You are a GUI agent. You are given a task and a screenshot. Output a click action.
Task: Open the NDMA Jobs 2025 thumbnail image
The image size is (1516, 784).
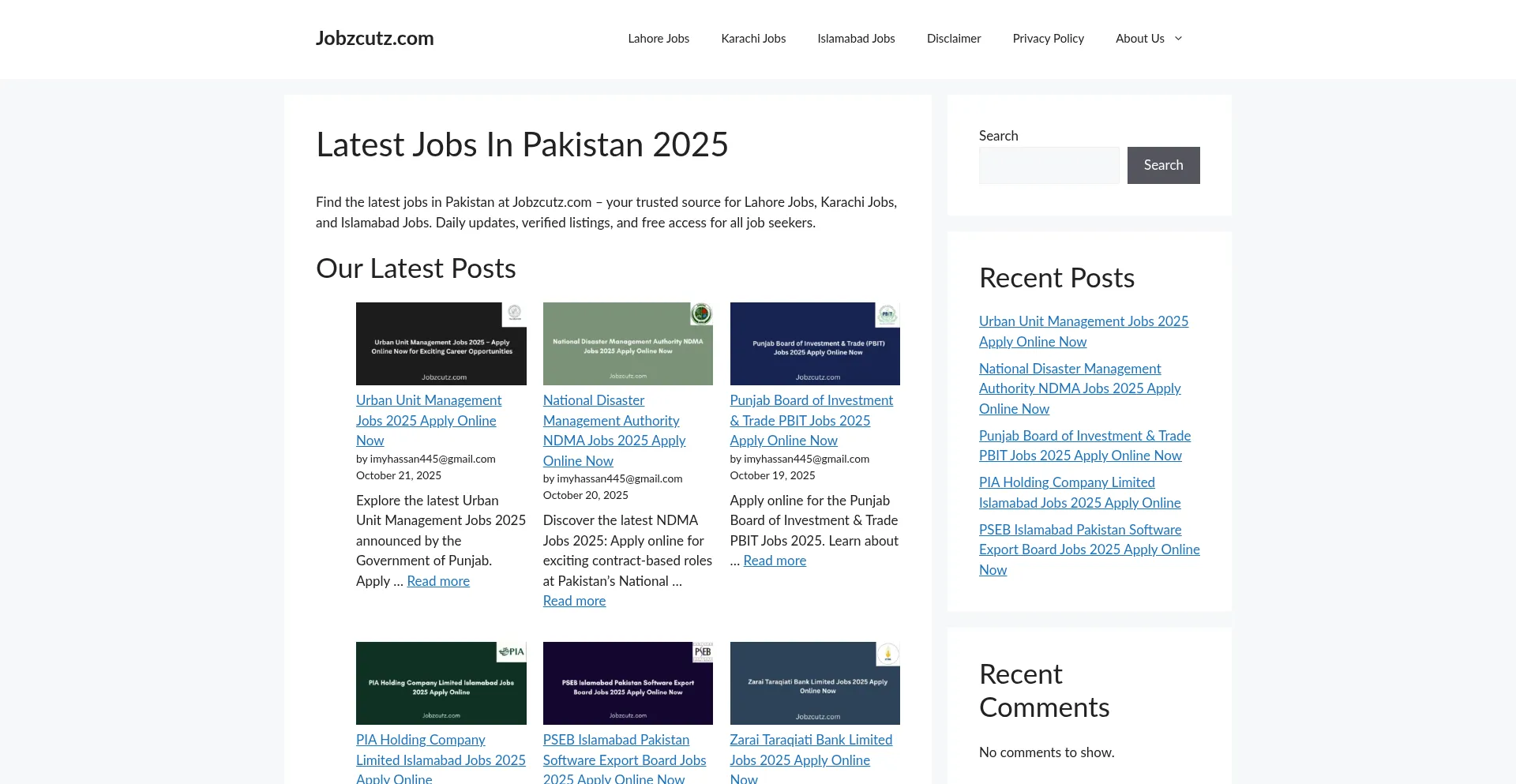coord(628,343)
